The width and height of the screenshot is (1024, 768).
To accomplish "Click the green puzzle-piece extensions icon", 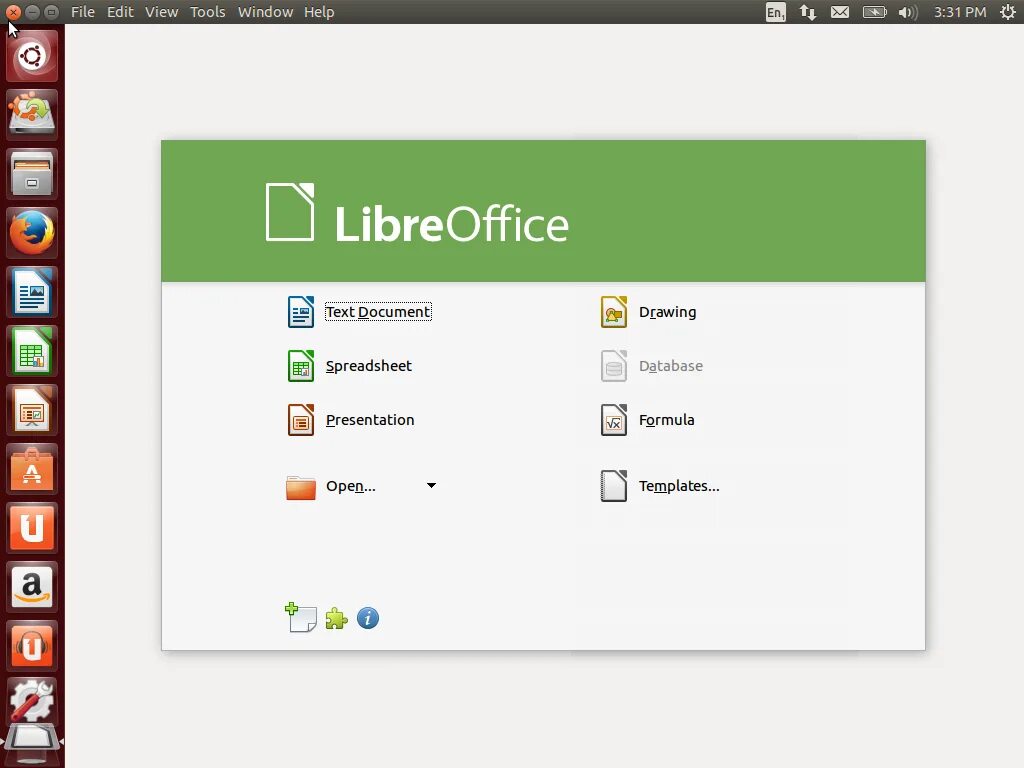I will (336, 618).
